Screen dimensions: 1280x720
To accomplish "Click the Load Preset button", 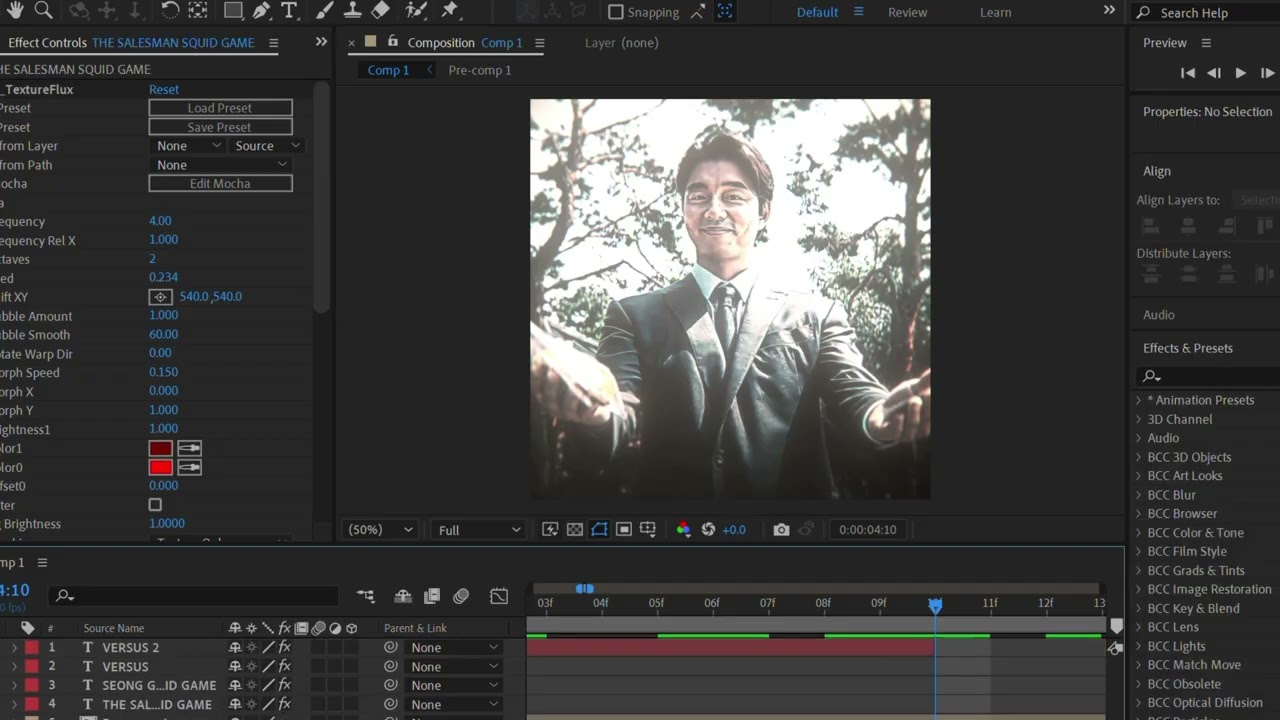I will 220,108.
